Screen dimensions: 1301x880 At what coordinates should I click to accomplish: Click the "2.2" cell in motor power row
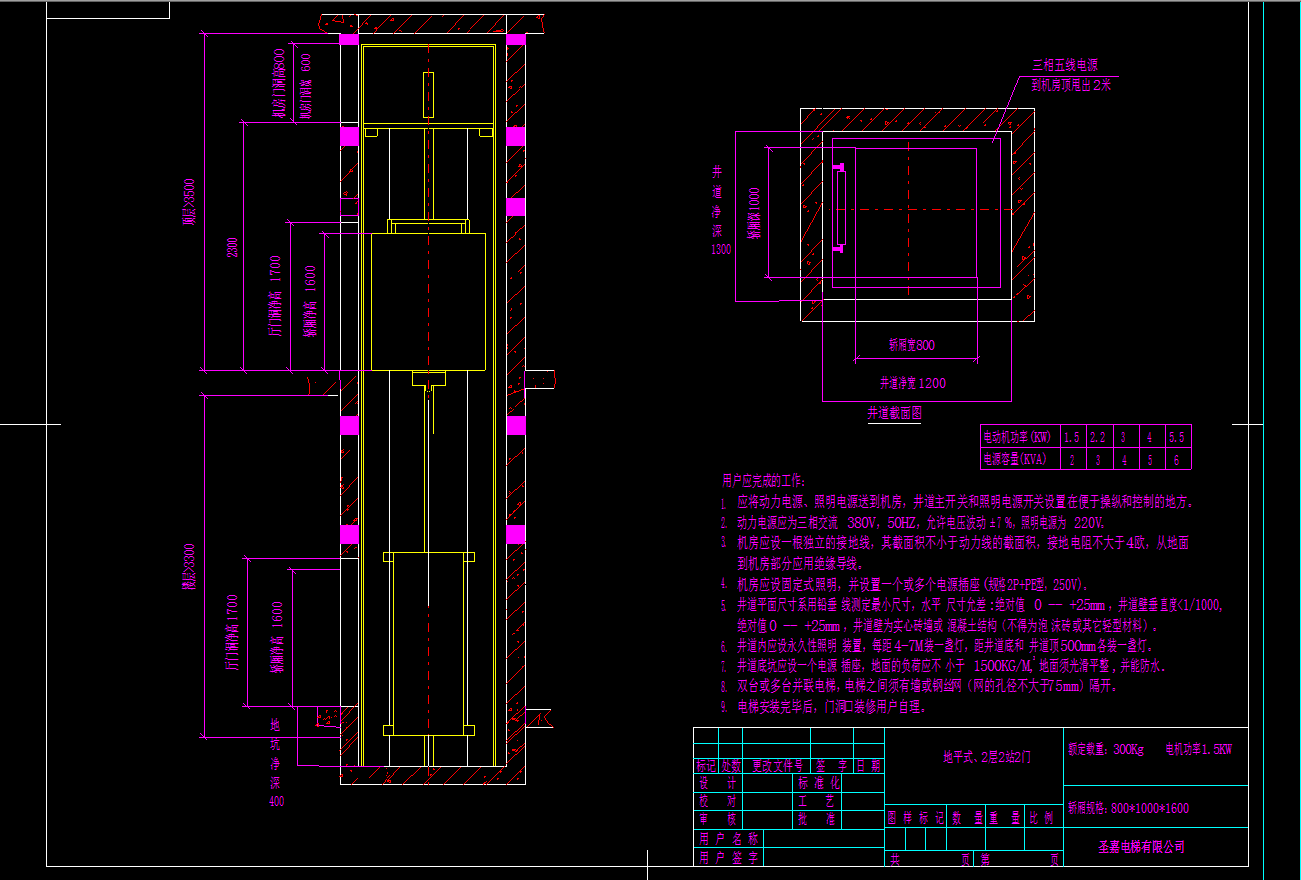click(x=1097, y=437)
